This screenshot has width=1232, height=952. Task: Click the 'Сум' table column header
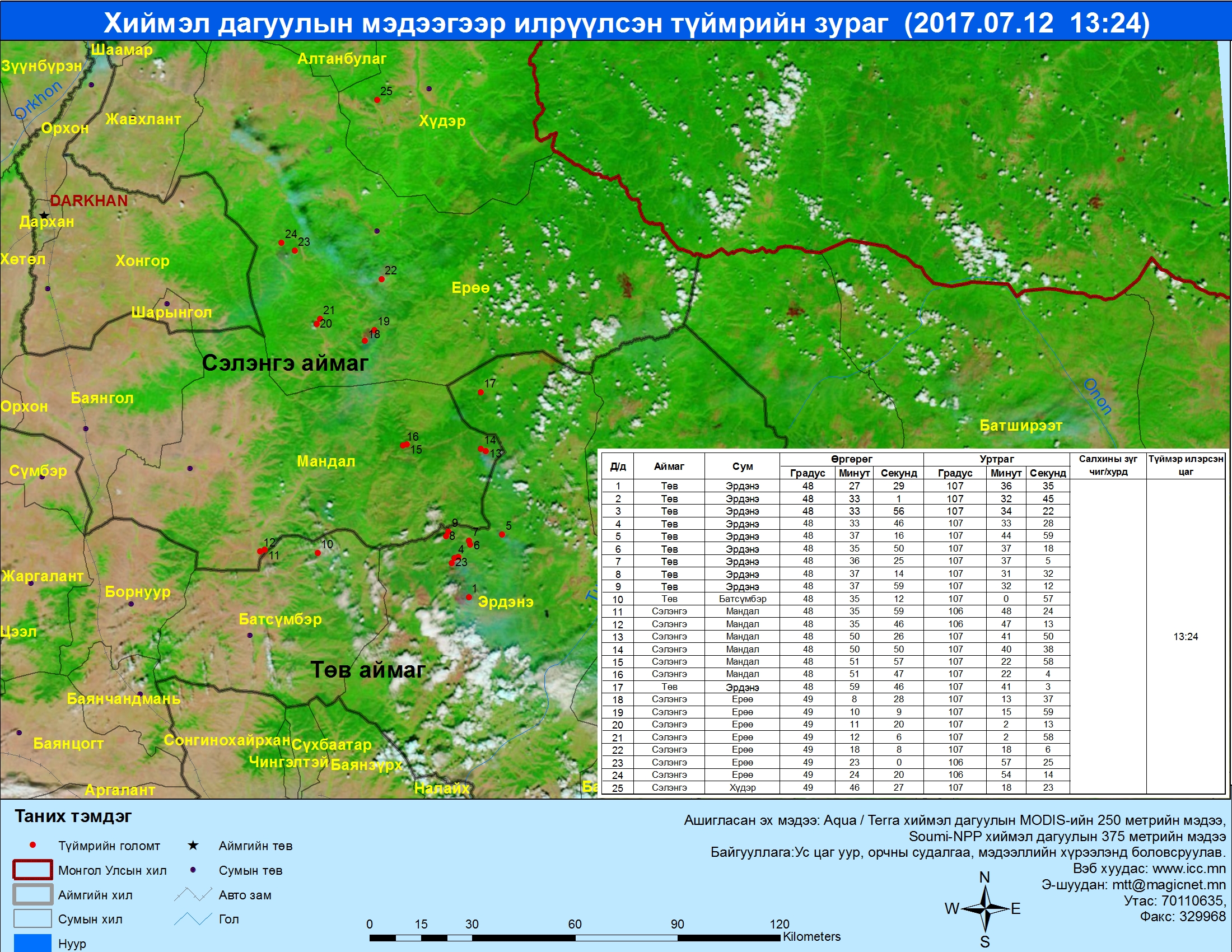(743, 466)
